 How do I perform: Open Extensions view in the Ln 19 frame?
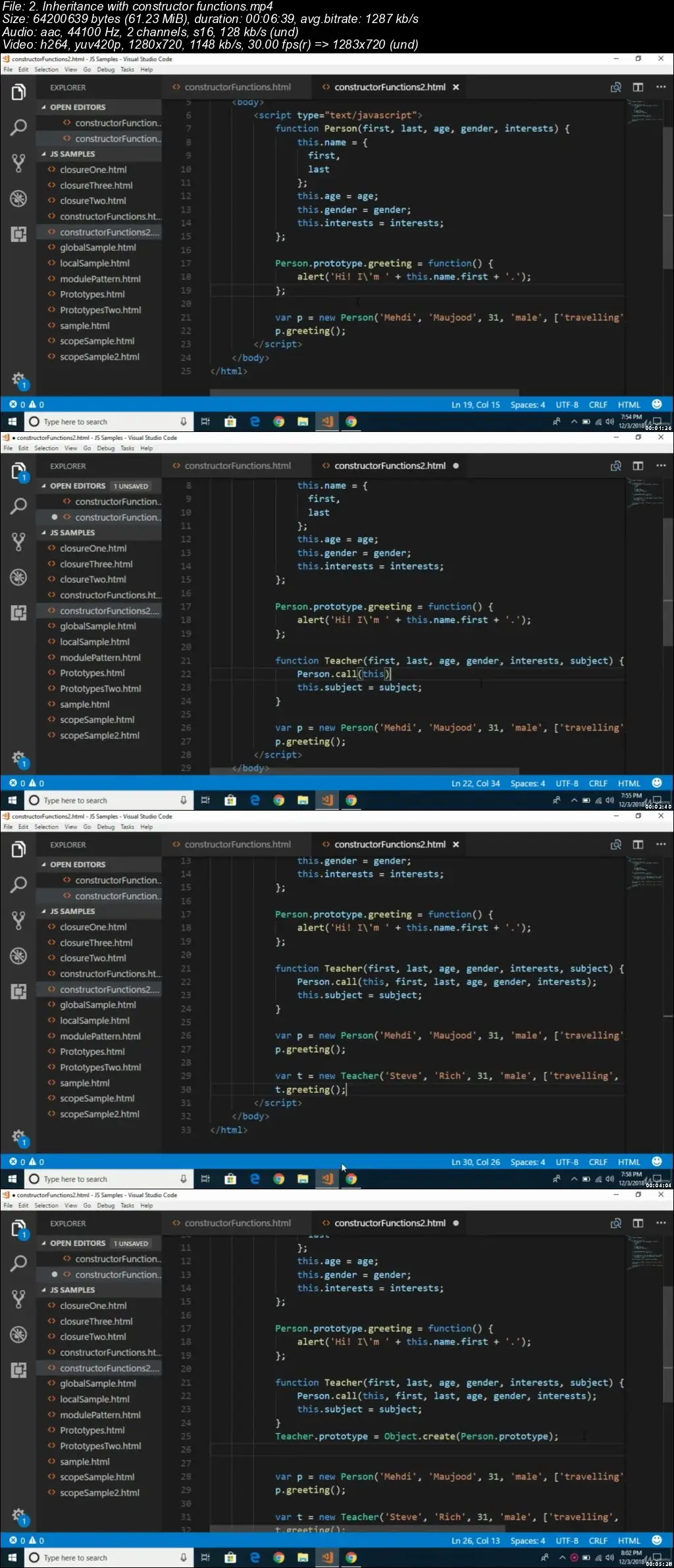pos(18,234)
